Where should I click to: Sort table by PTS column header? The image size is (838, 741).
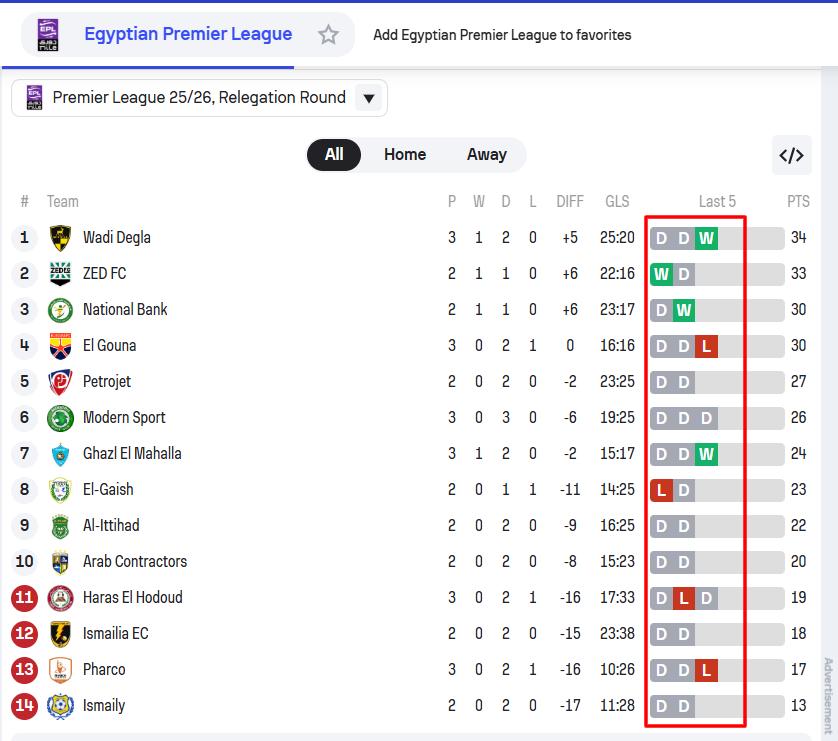(798, 202)
